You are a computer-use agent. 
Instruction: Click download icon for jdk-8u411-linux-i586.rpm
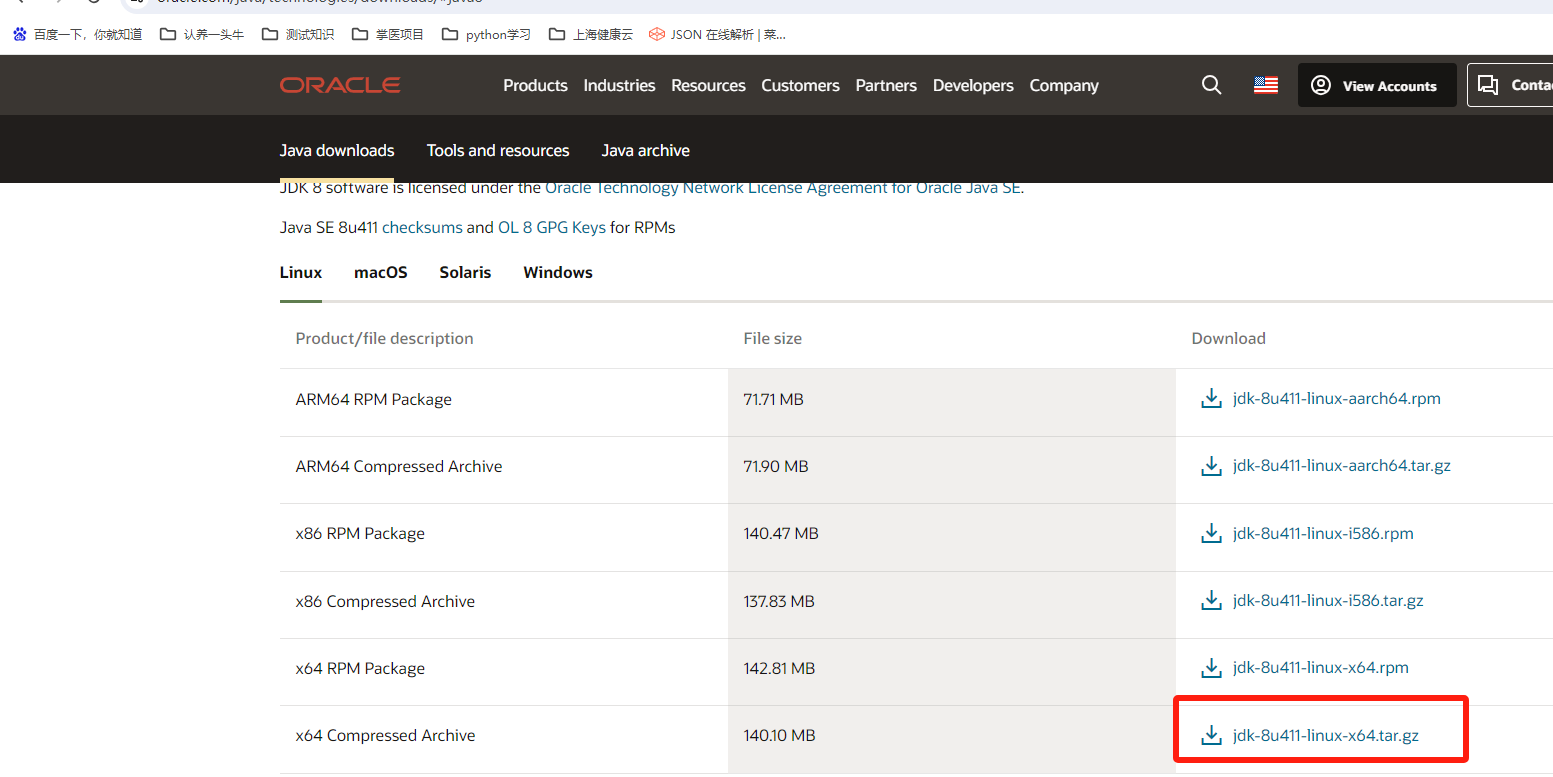click(x=1211, y=533)
